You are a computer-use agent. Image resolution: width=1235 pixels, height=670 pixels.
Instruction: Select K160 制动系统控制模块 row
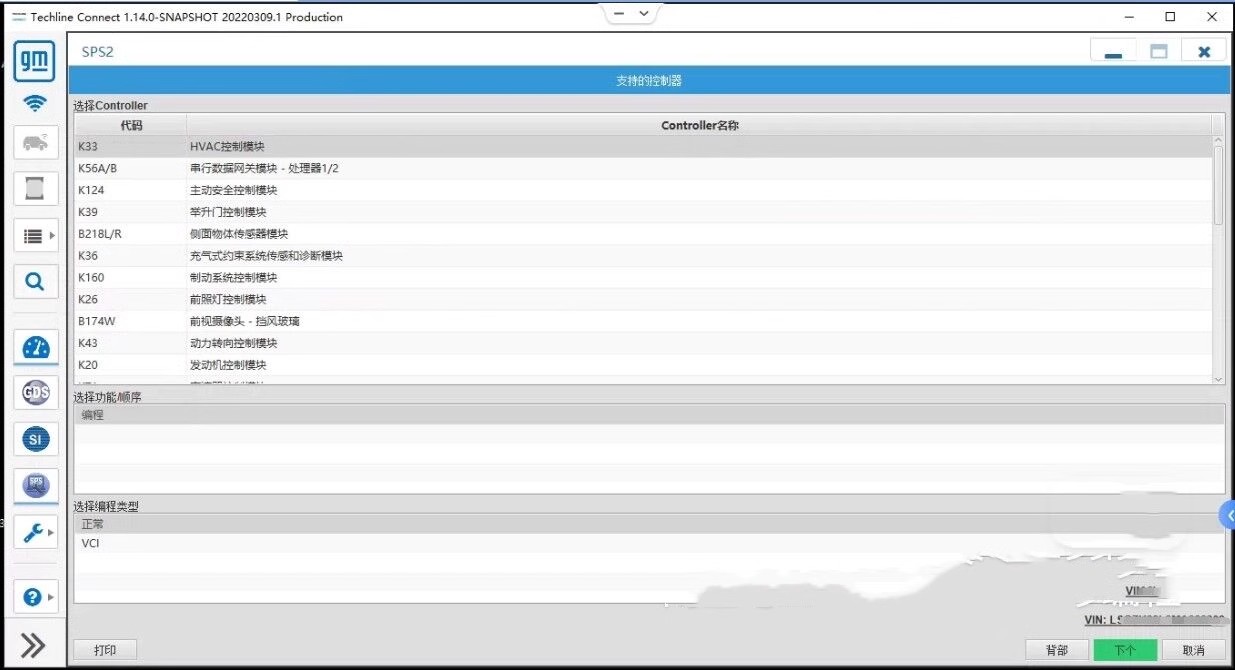[x=643, y=277]
